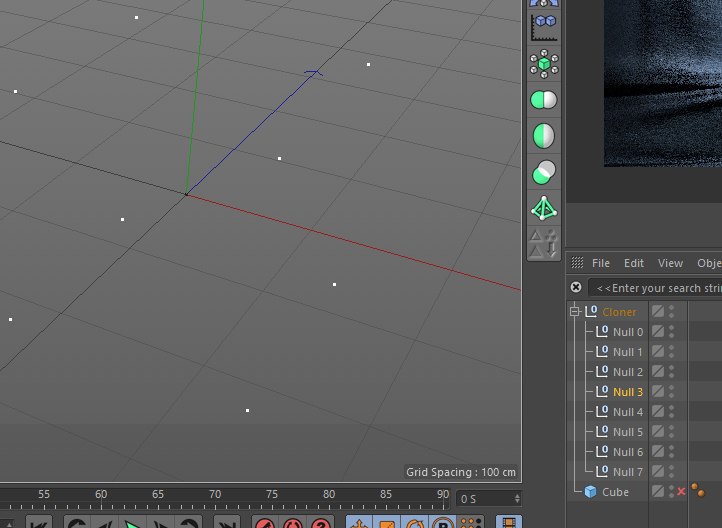The height and width of the screenshot is (528, 722).
Task: Click the Grid Spacing : 100 cm label
Action: coord(460,472)
